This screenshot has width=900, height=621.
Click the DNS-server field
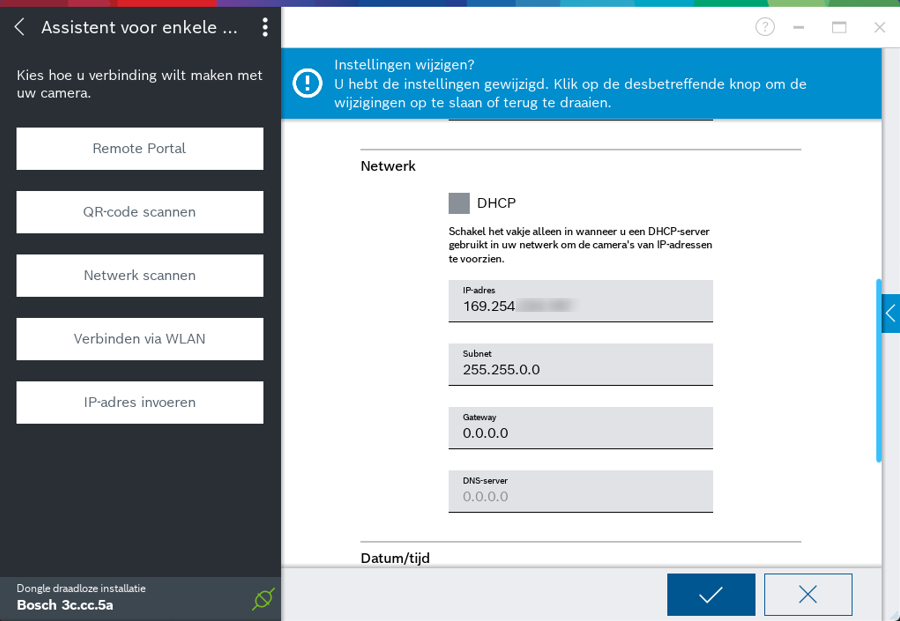[580, 491]
